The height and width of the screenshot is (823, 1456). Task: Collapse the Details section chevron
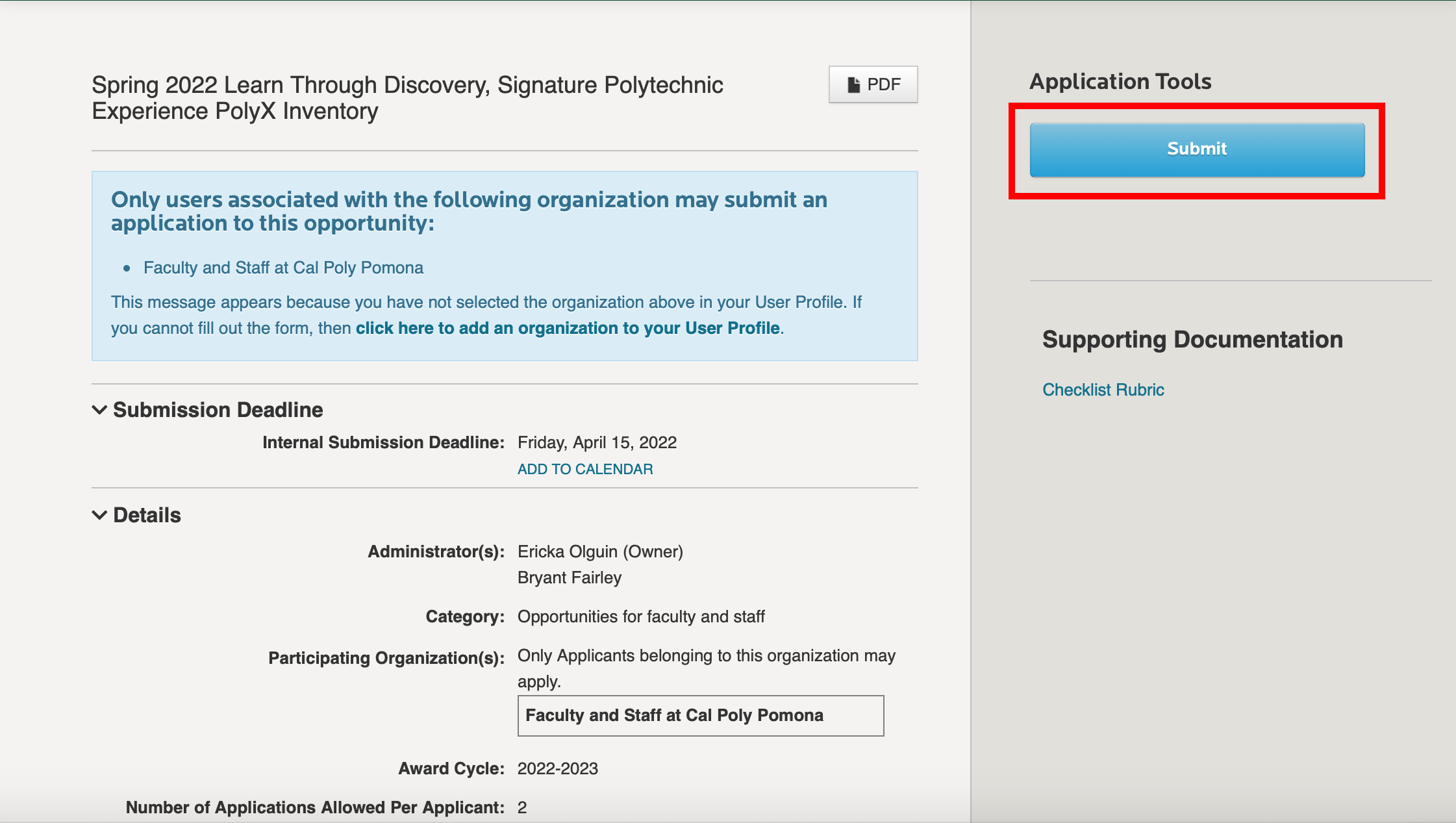coord(99,515)
